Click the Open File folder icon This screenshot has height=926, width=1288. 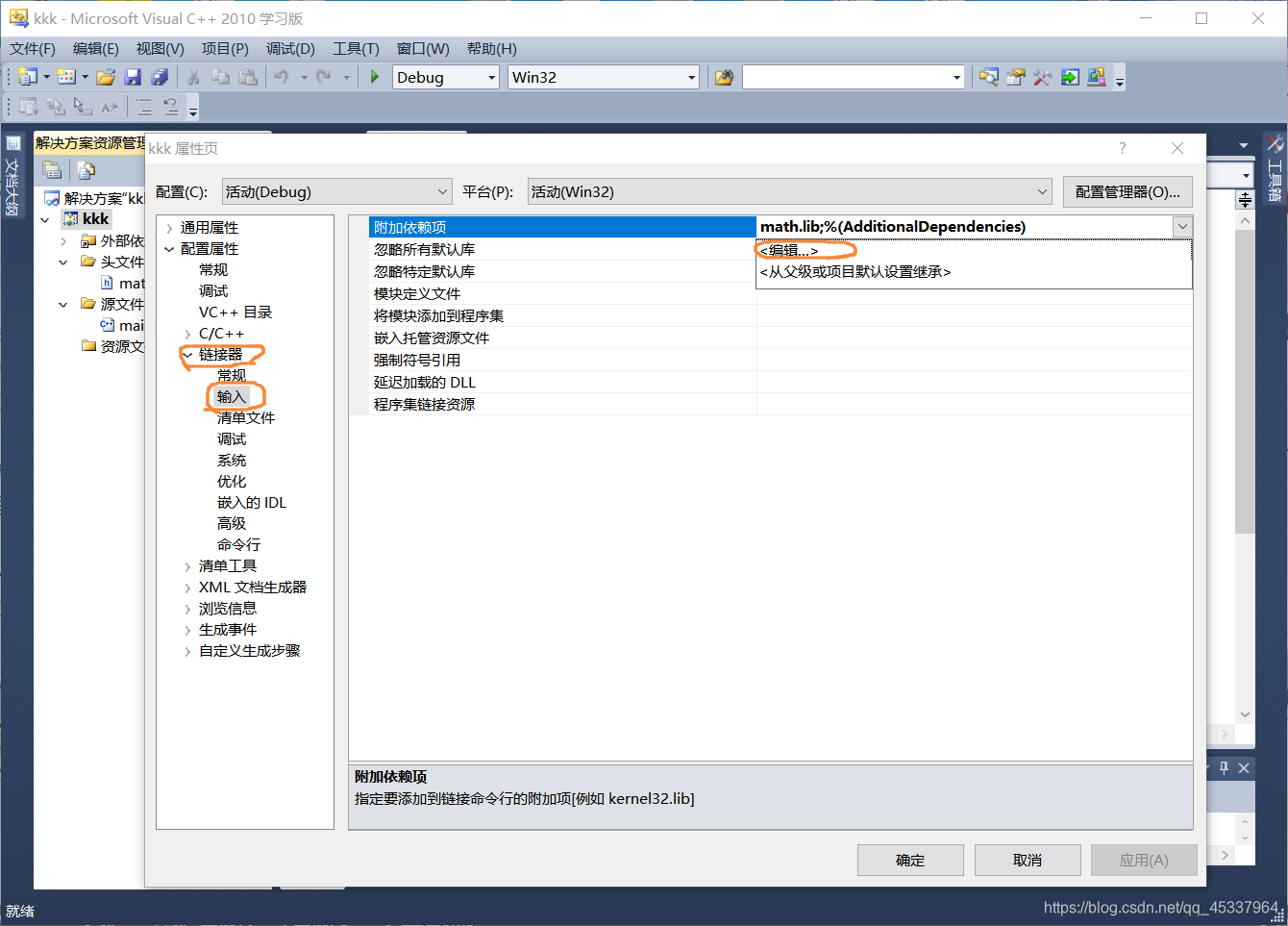pyautogui.click(x=106, y=77)
